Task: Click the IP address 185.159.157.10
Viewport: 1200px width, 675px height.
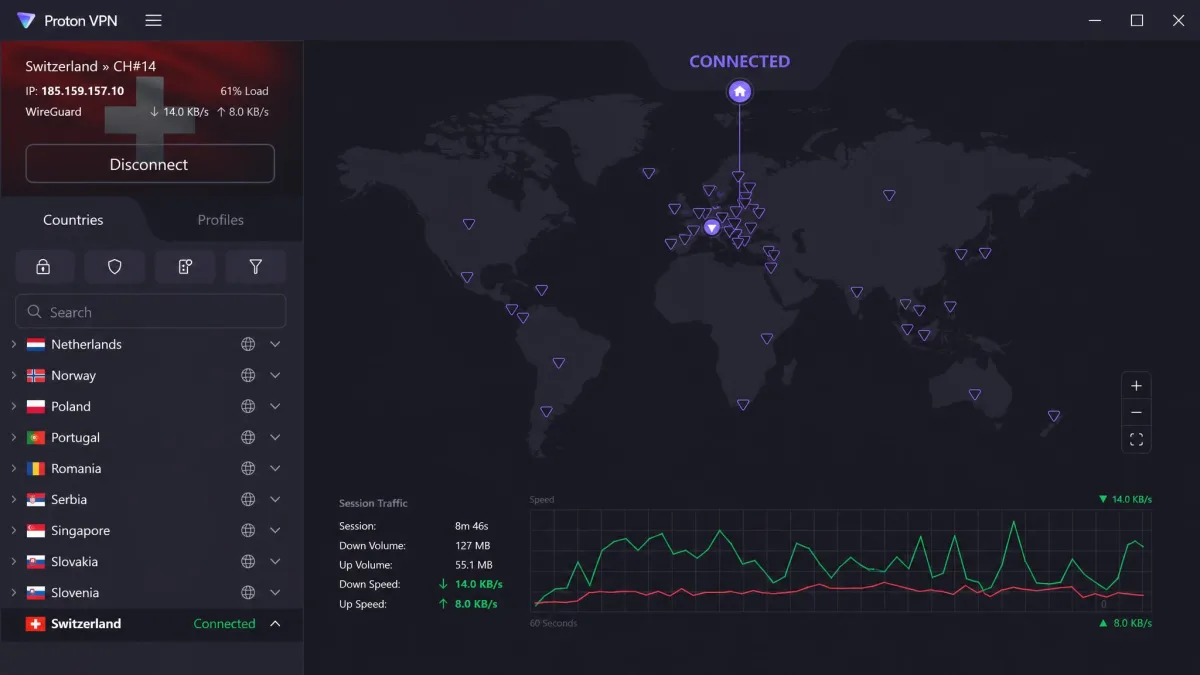Action: [x=82, y=90]
